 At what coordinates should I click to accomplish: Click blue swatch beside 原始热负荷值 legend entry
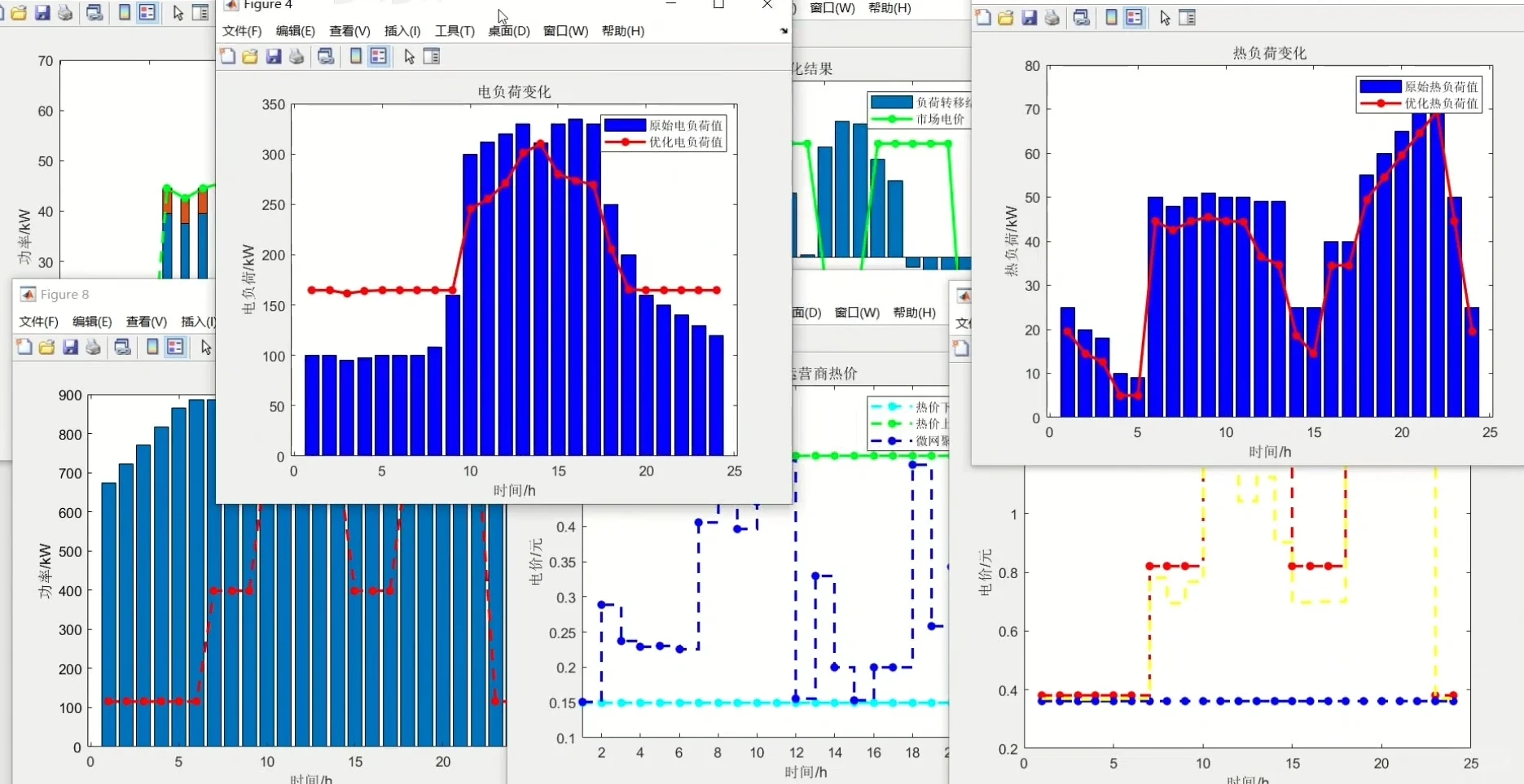1381,86
